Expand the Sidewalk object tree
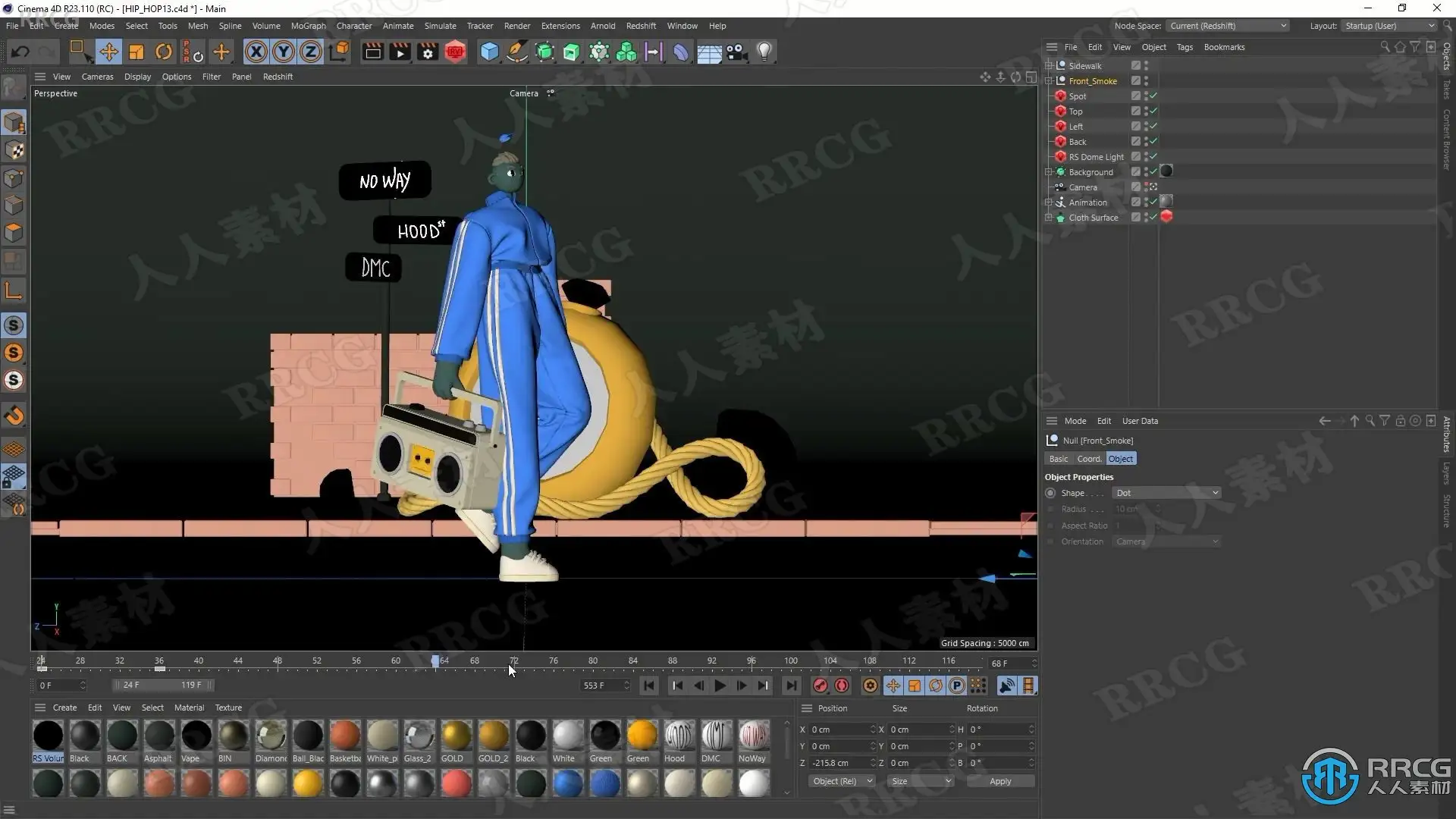The image size is (1456, 819). pos(1049,66)
